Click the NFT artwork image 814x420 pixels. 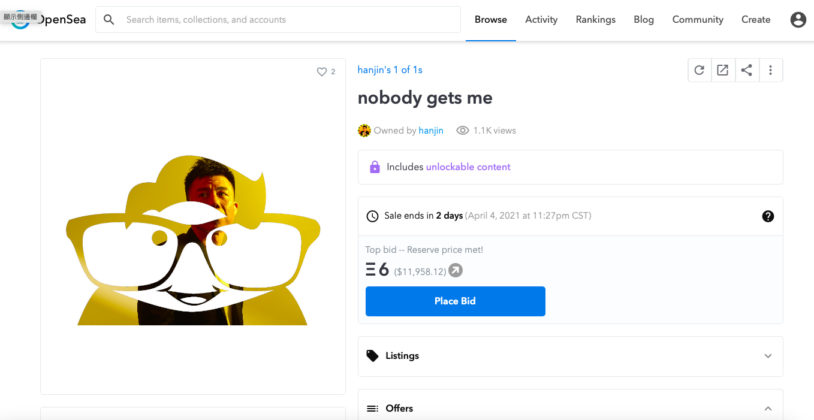click(193, 240)
